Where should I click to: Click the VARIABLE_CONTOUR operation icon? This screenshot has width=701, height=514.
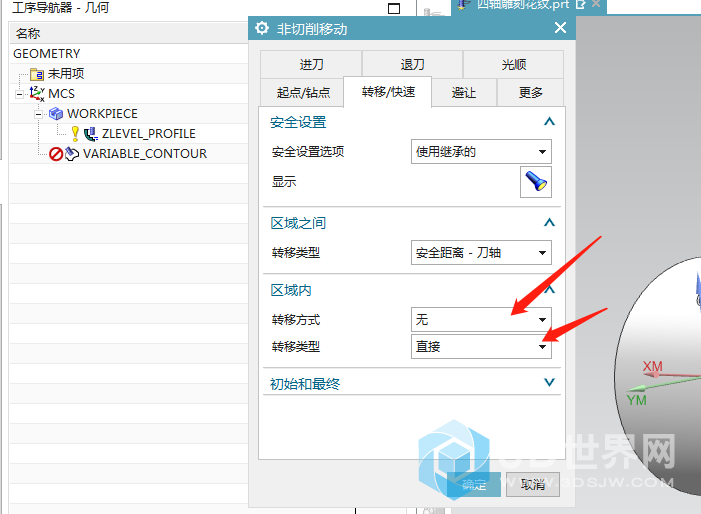point(72,154)
